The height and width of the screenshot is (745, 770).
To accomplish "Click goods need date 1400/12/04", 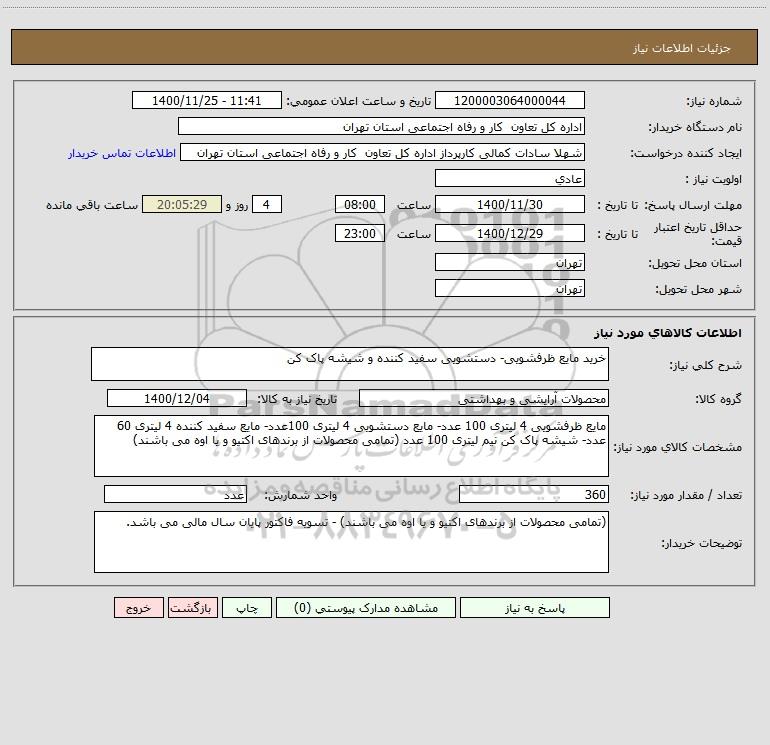I will click(x=177, y=398).
